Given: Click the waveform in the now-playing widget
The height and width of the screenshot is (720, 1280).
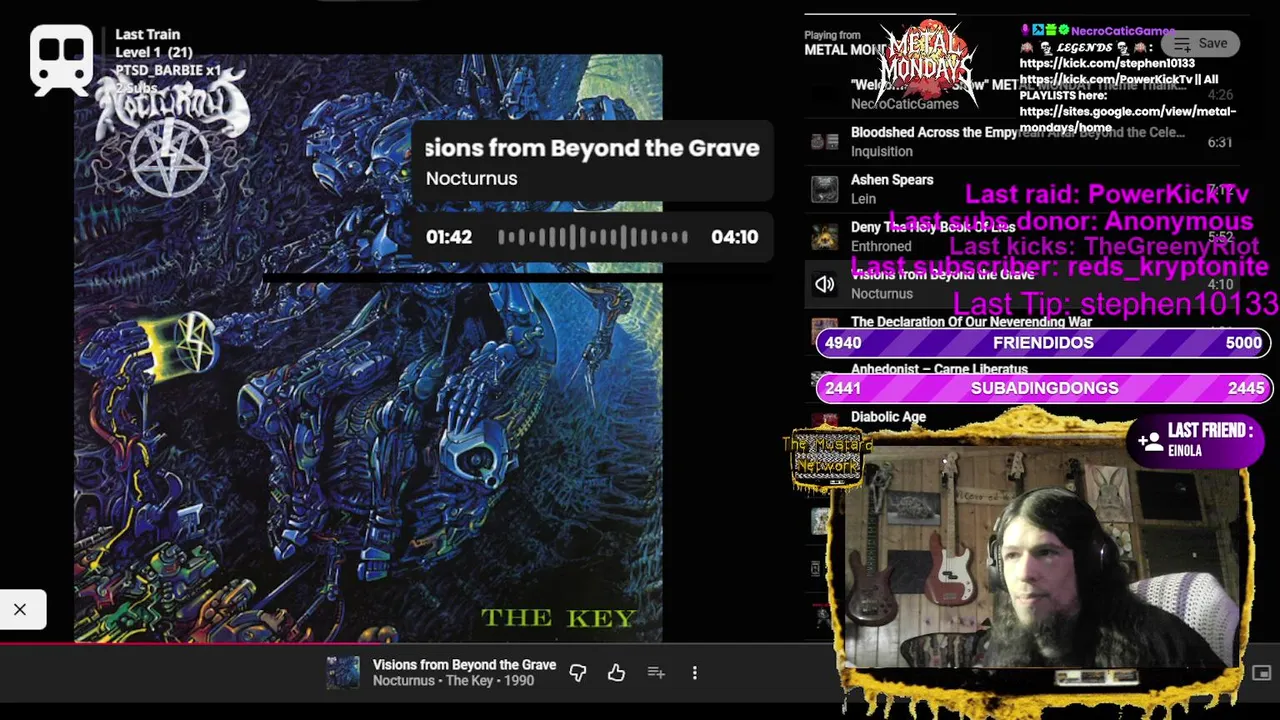Looking at the screenshot, I should (593, 237).
